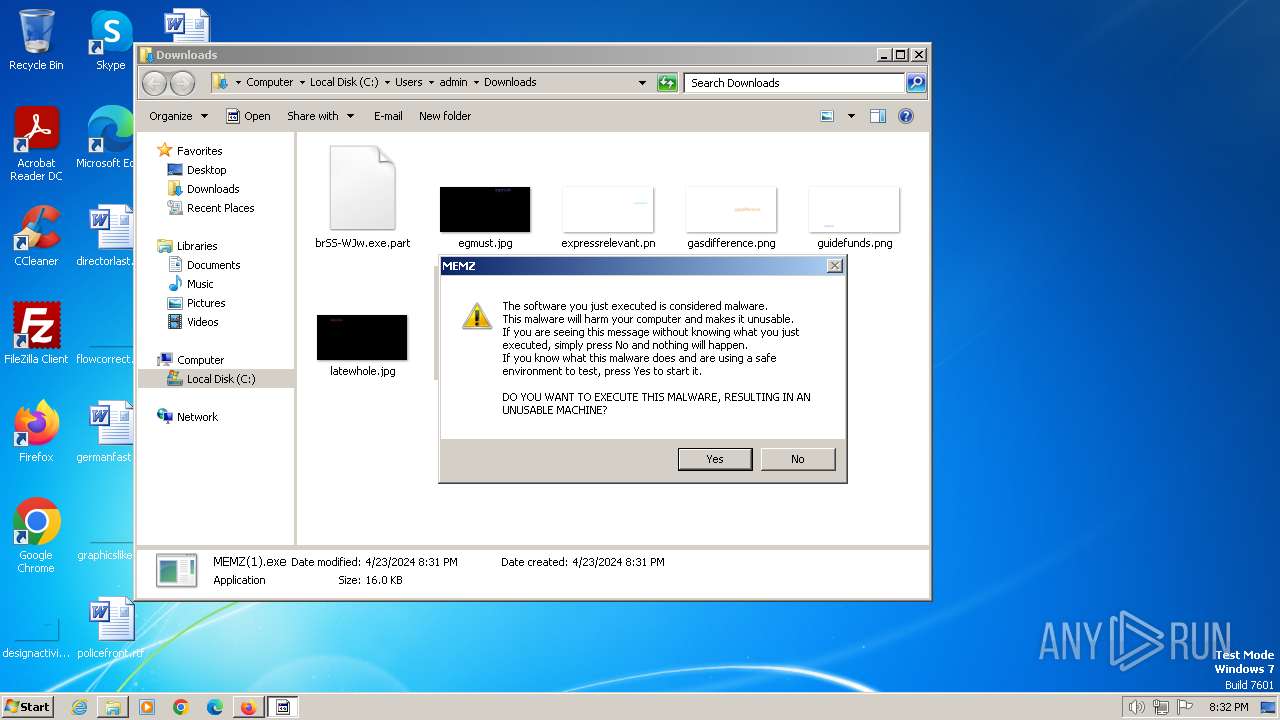Click the taskbar clock showing 8:32 PM

coord(1229,707)
